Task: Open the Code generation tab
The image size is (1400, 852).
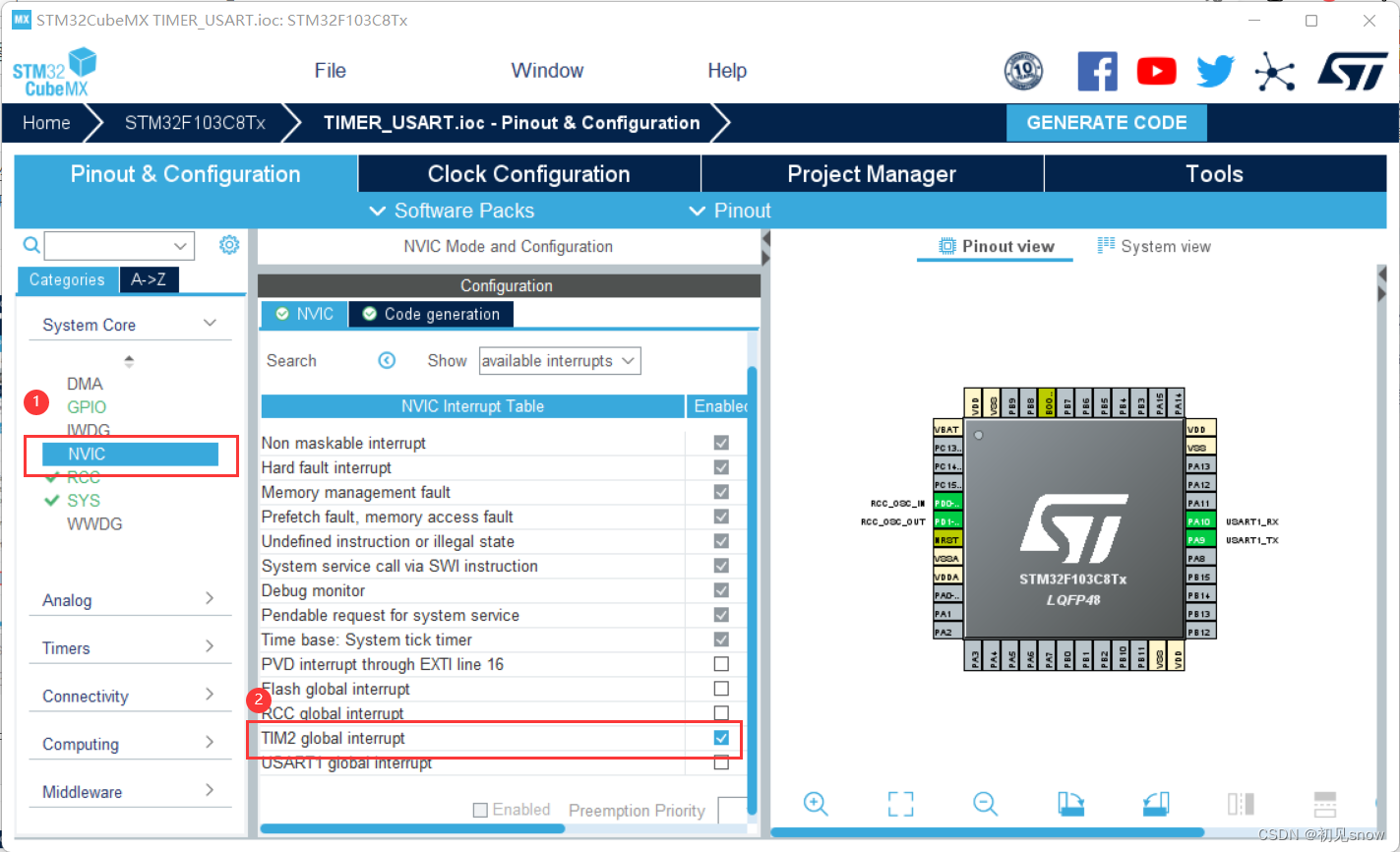Action: pyautogui.click(x=431, y=314)
